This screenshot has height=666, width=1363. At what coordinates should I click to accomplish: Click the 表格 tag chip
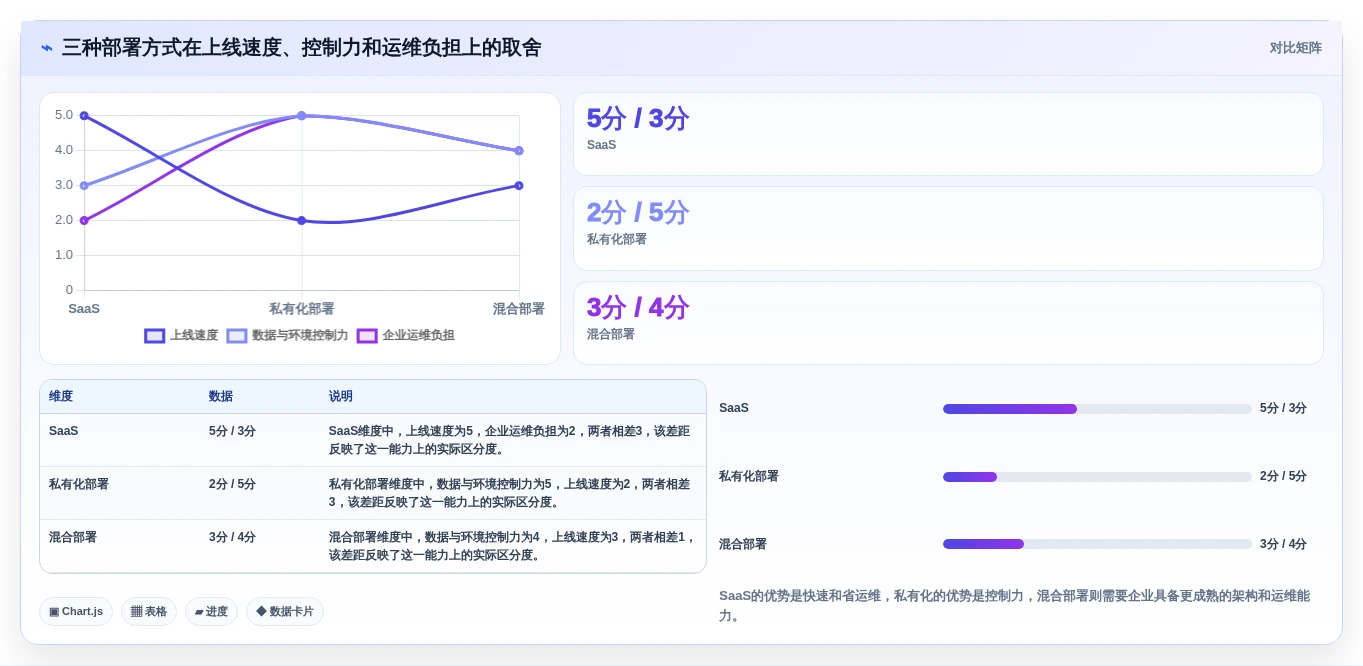[x=149, y=612]
